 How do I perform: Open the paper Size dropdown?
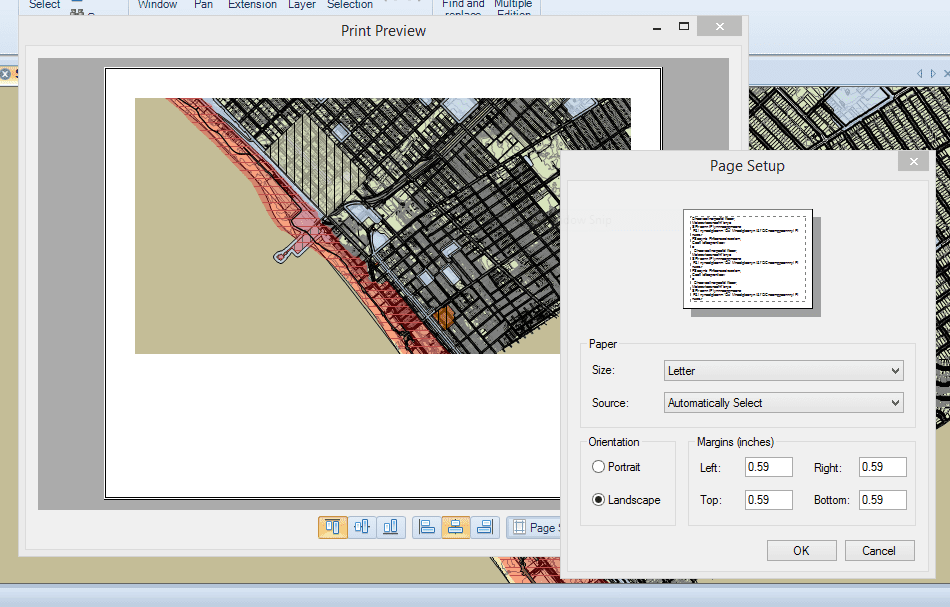784,371
